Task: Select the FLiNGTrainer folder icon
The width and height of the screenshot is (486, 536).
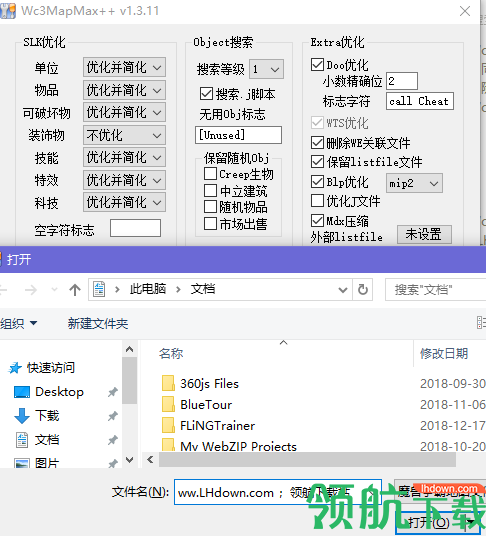Action: pos(168,425)
